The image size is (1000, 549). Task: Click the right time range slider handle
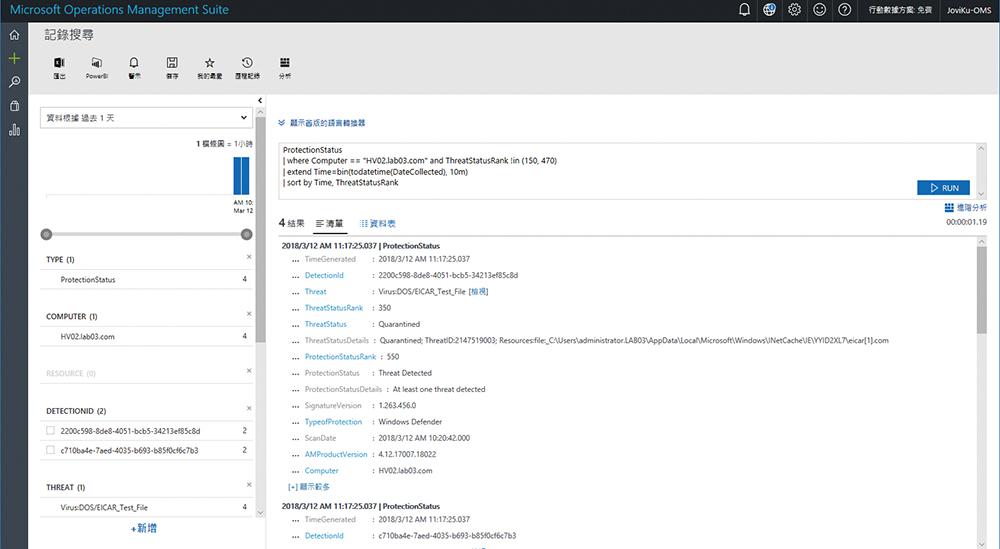247,234
